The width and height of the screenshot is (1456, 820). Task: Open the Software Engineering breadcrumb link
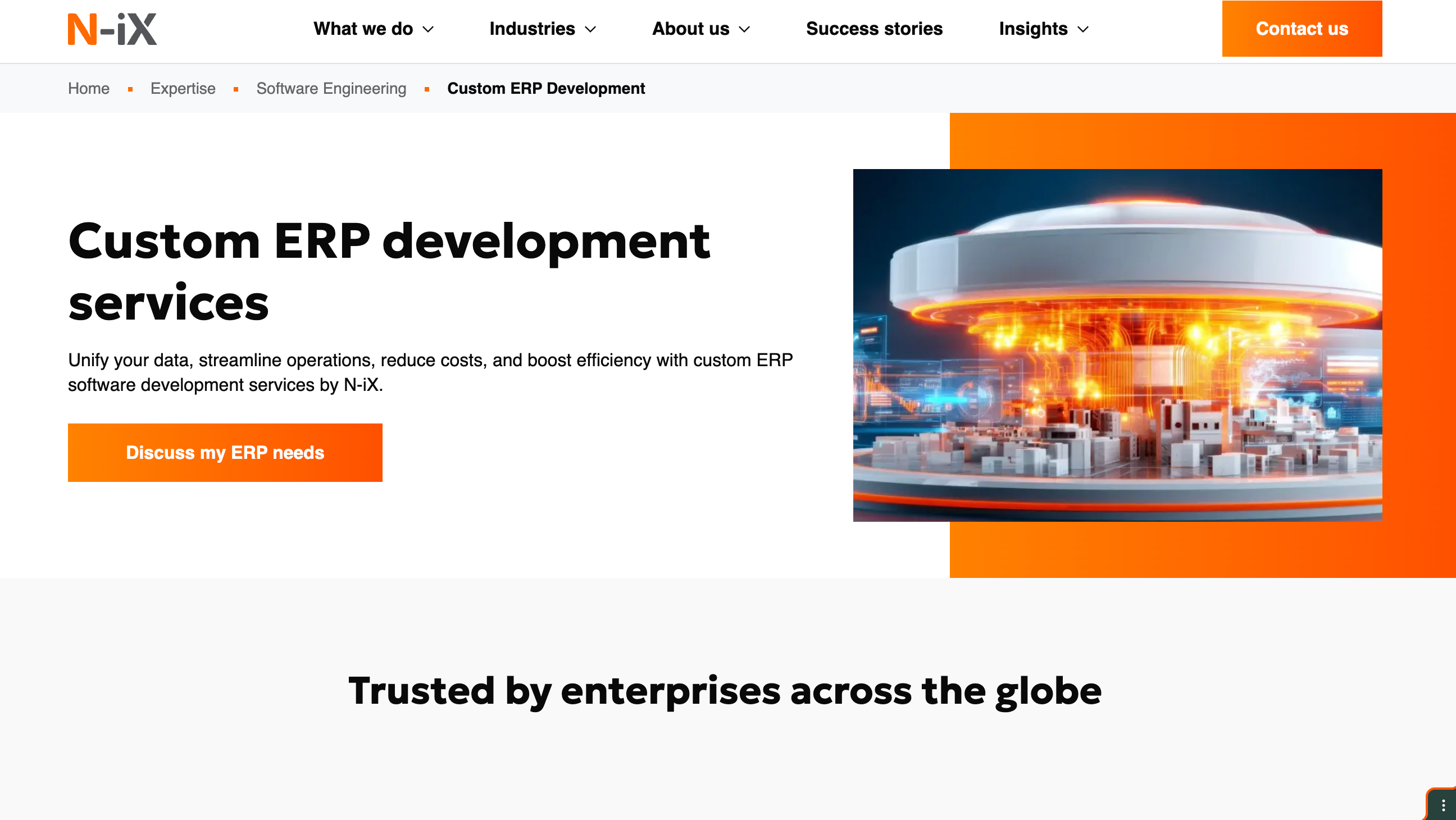click(331, 89)
